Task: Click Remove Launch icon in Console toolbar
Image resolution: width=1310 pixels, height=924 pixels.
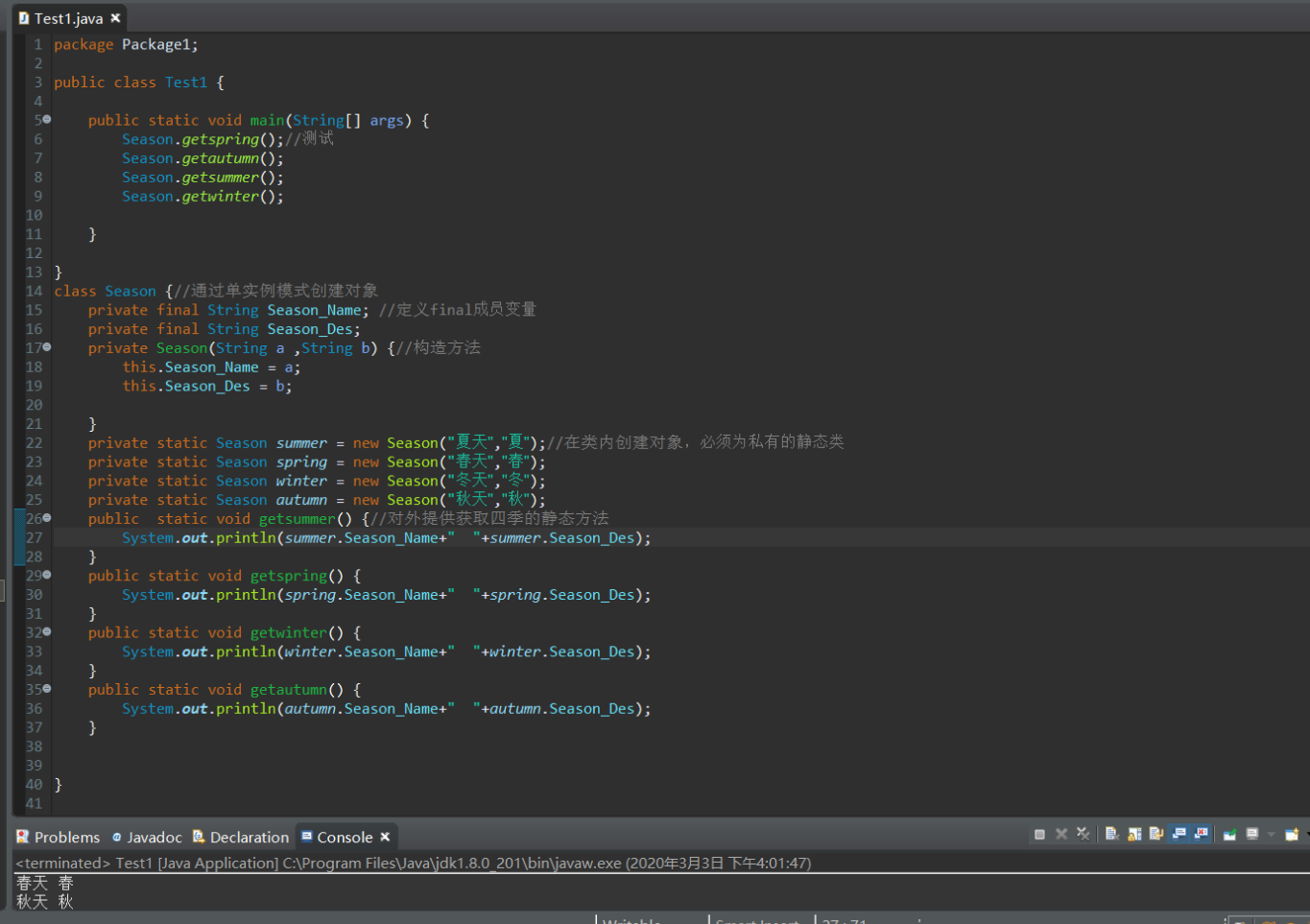Action: pyautogui.click(x=1061, y=835)
